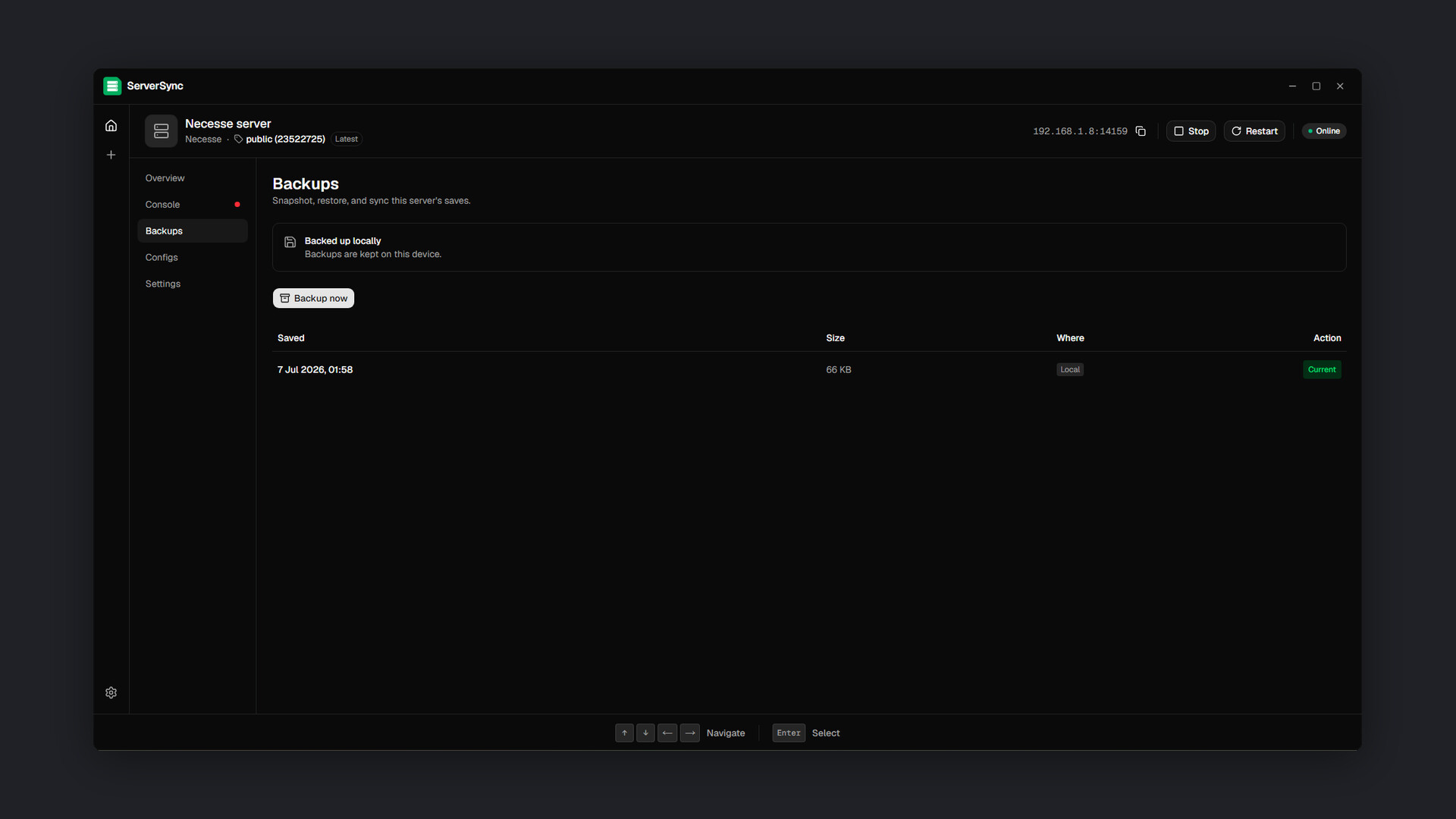1456x819 pixels.
Task: Click the right arrow key hint
Action: (x=690, y=733)
